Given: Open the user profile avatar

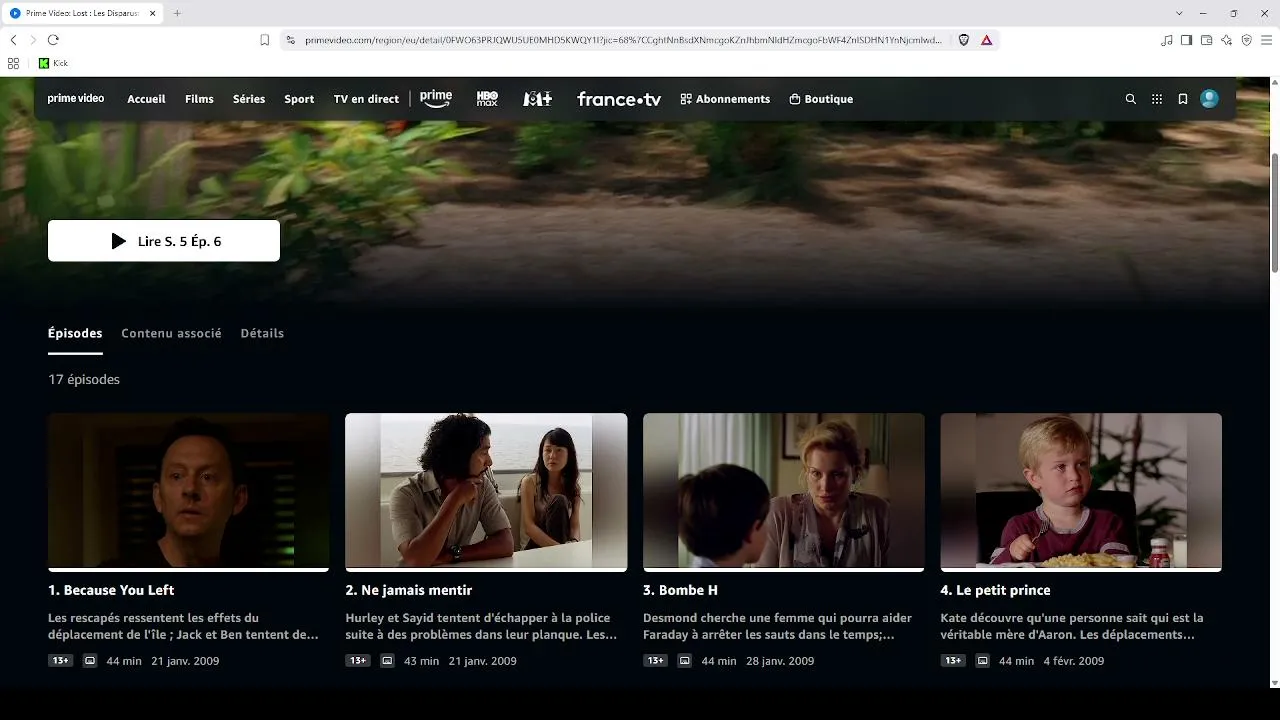Looking at the screenshot, I should (x=1209, y=99).
